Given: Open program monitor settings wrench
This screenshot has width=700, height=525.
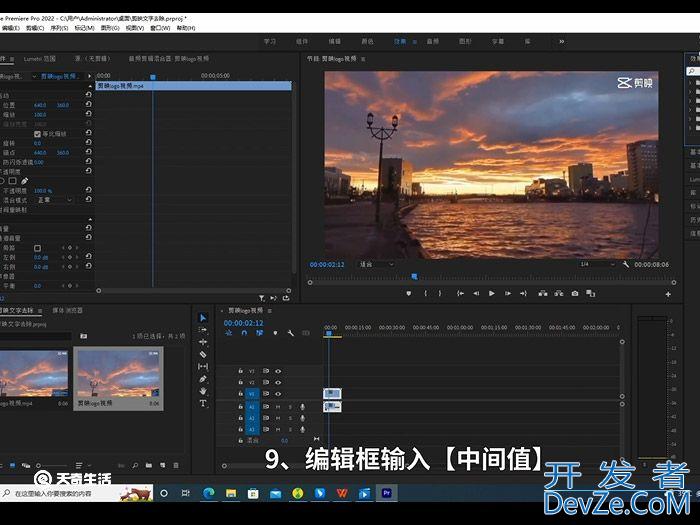Looking at the screenshot, I should pyautogui.click(x=626, y=264).
